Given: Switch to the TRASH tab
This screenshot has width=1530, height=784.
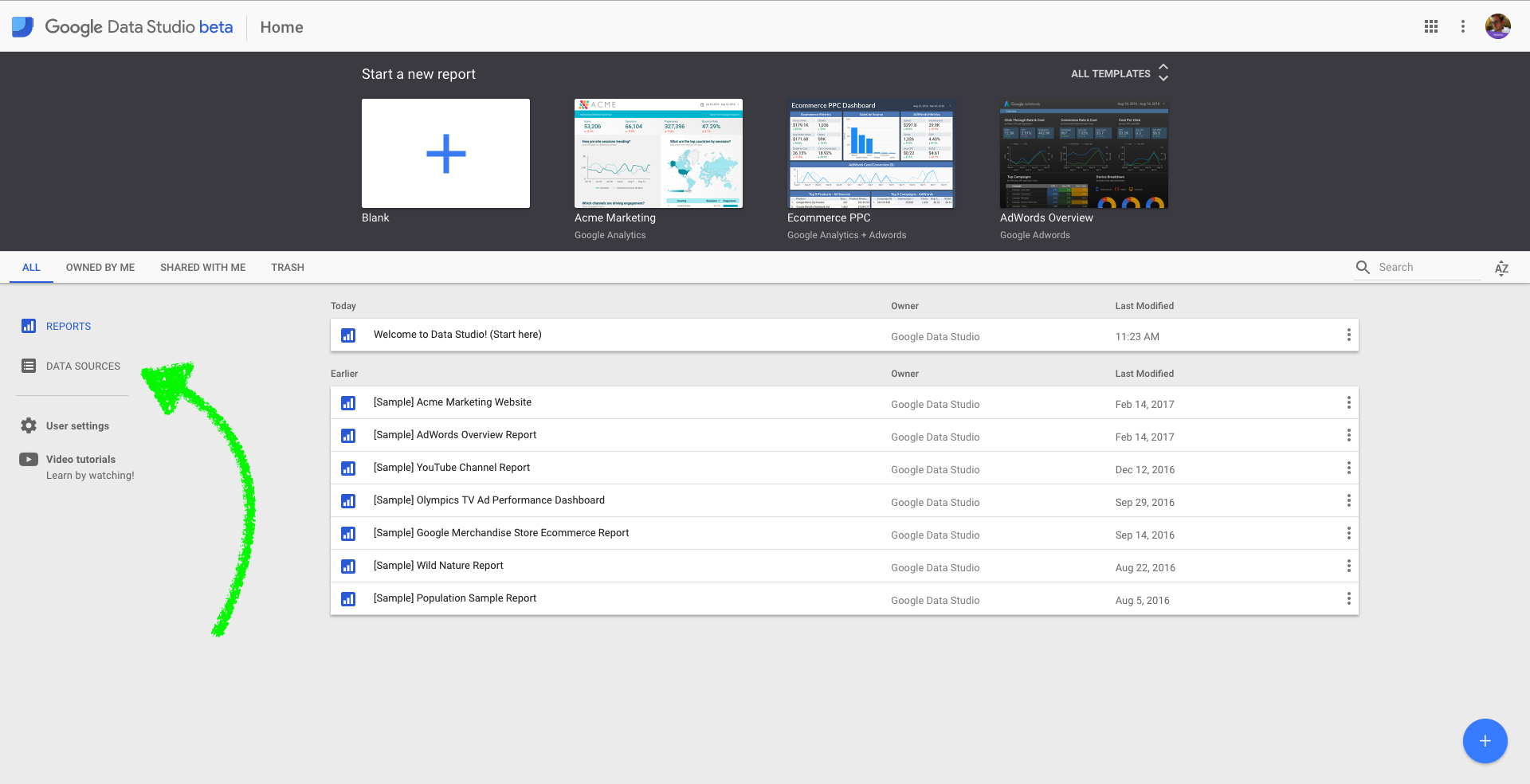Looking at the screenshot, I should (288, 268).
